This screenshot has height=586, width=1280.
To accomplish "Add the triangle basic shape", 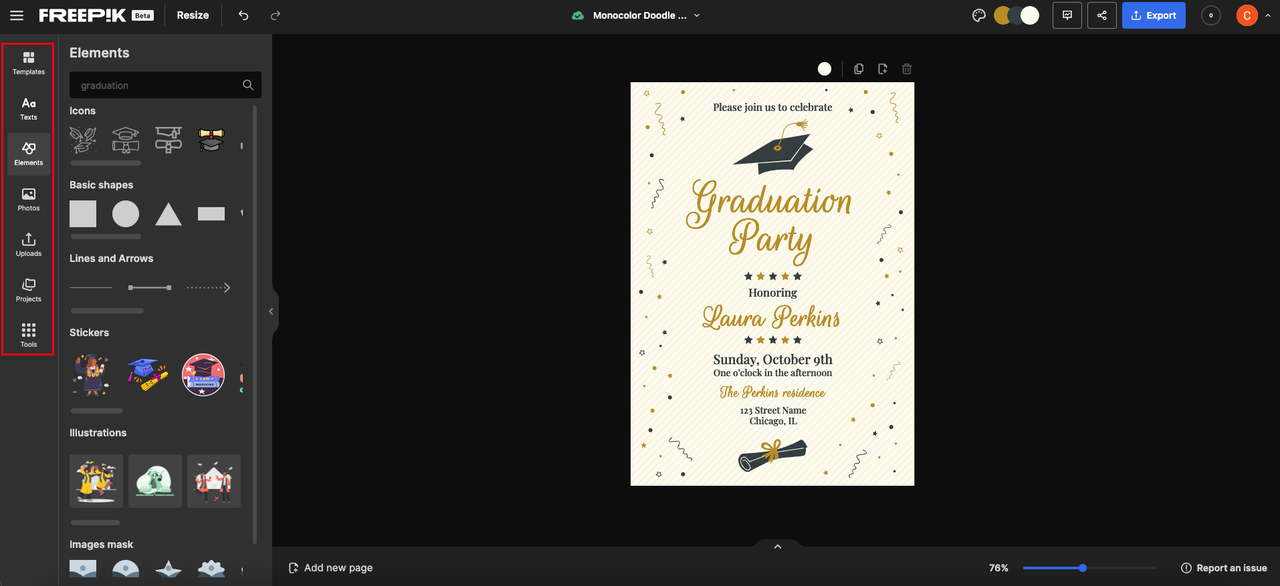I will (168, 213).
